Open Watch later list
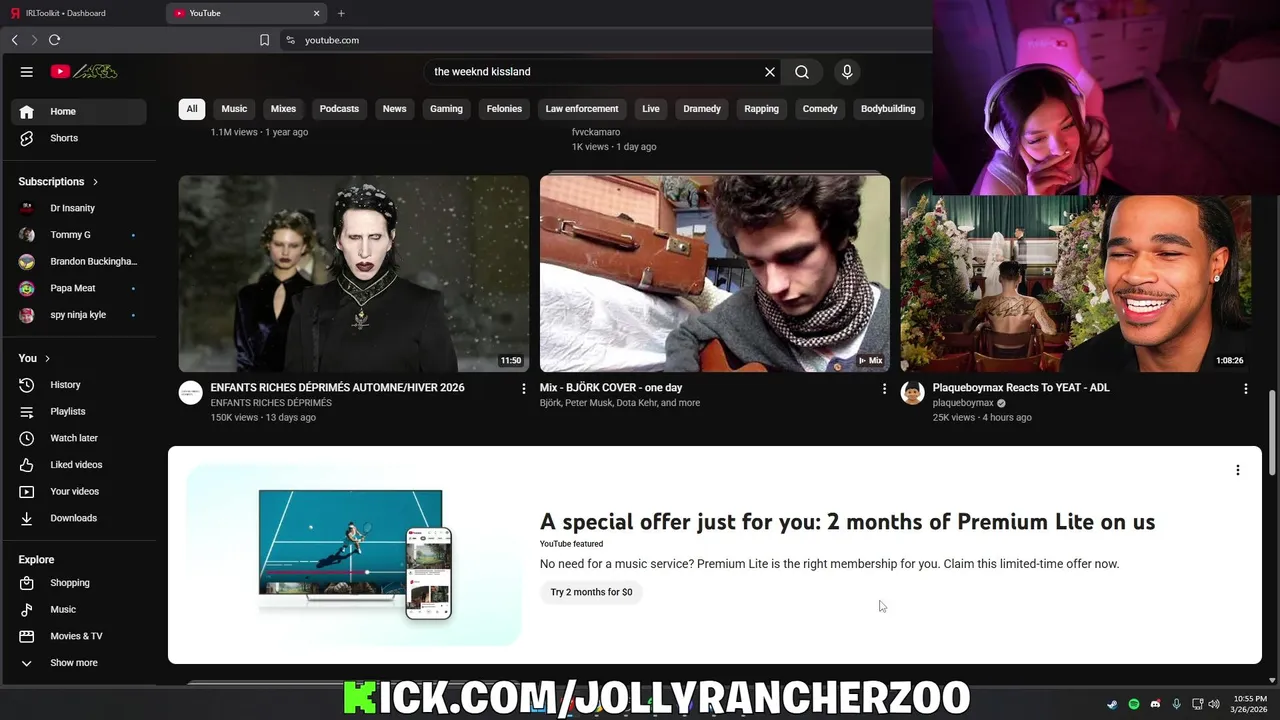This screenshot has height=720, width=1280. 79,438
